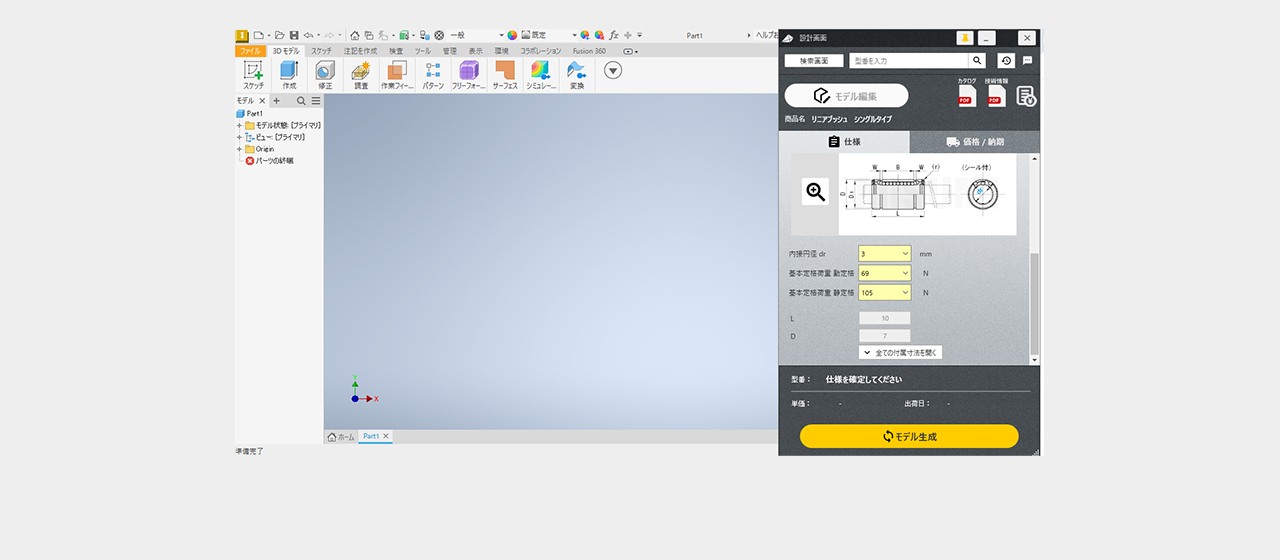Screen dimensions: 1280x560
Task: Expand the Origin folder in model tree
Action: click(x=239, y=149)
